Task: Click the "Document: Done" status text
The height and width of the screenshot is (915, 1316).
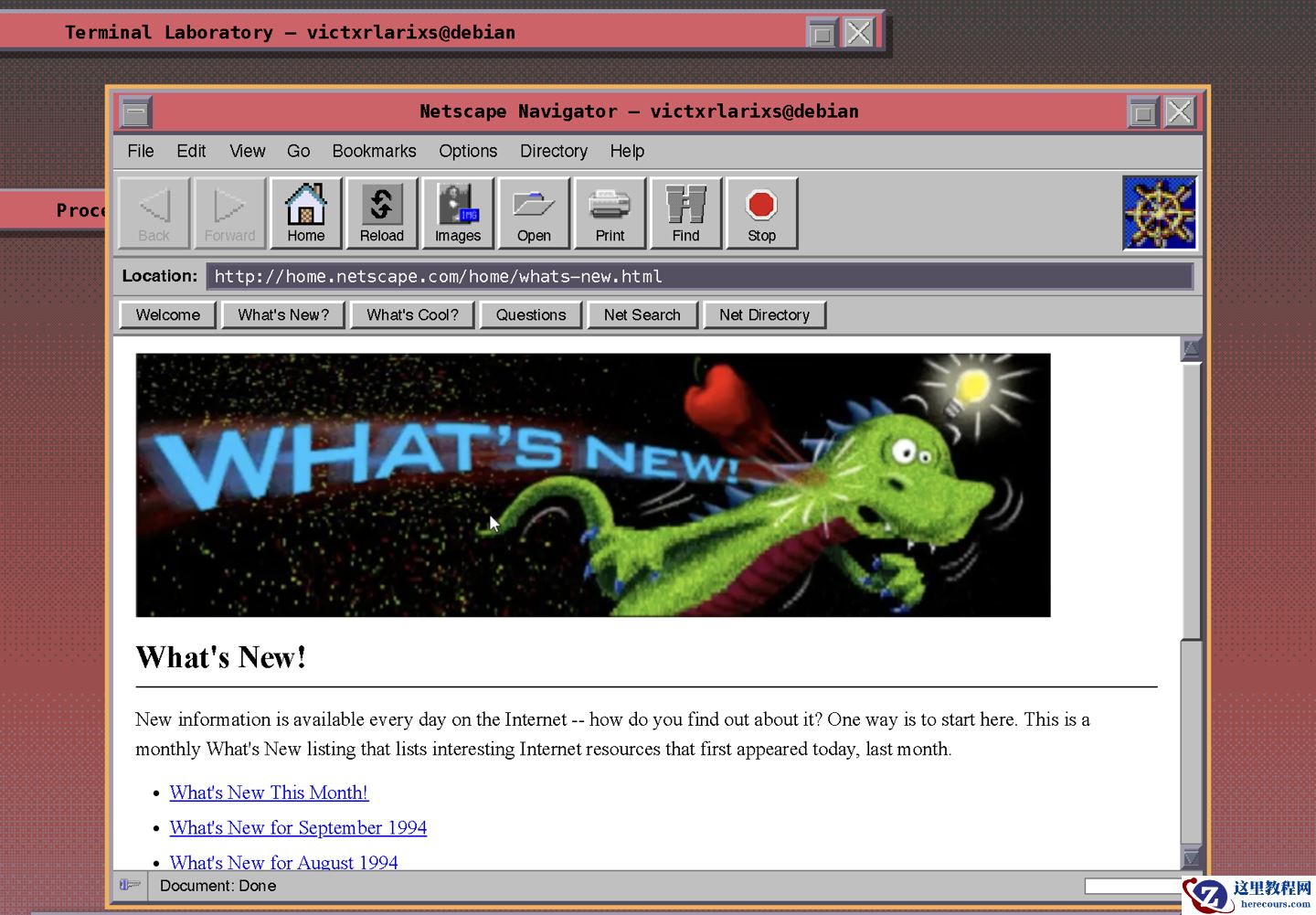Action: click(x=218, y=886)
